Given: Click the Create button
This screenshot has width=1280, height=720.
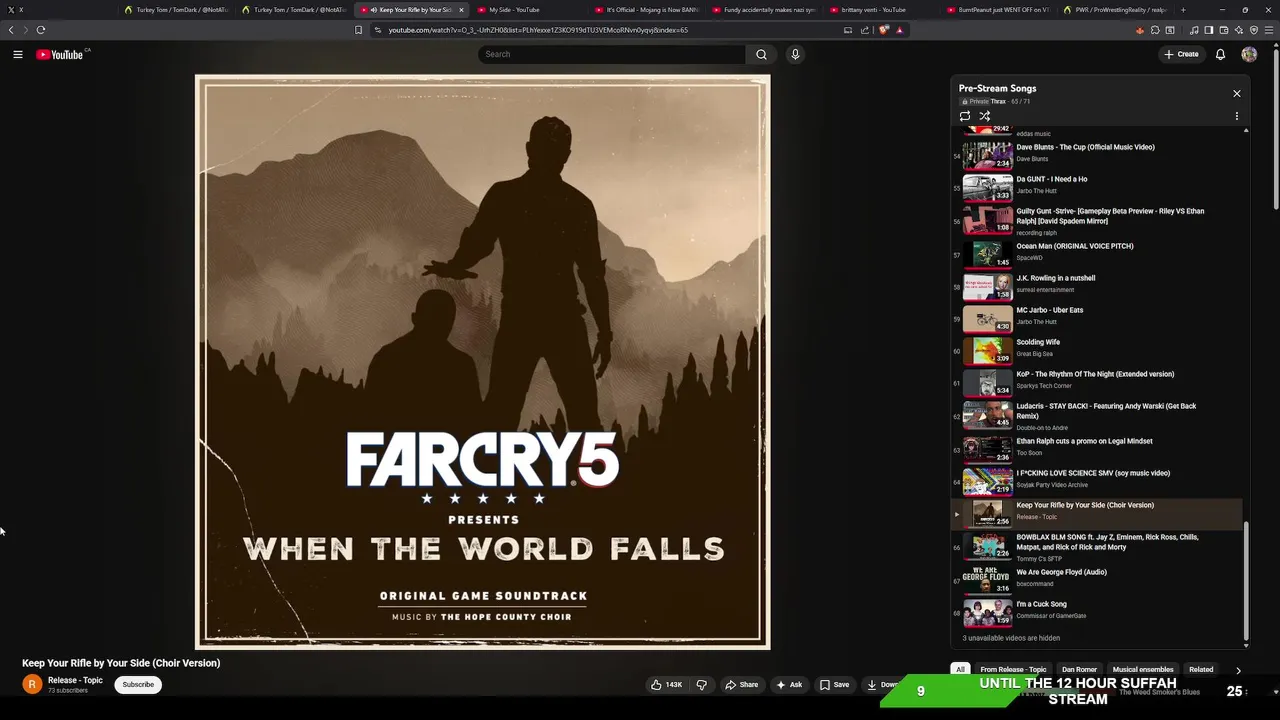Looking at the screenshot, I should tap(1181, 54).
